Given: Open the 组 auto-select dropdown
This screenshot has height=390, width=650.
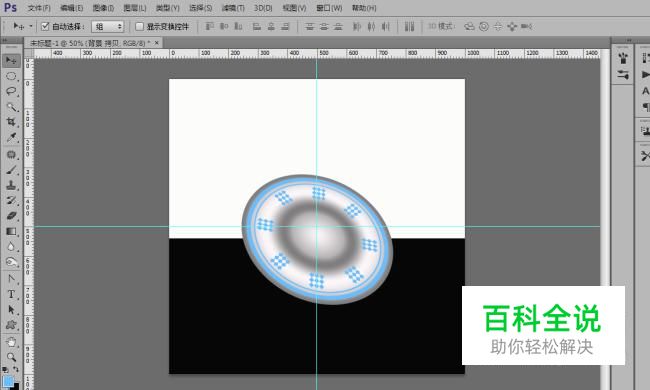Looking at the screenshot, I should point(108,27).
